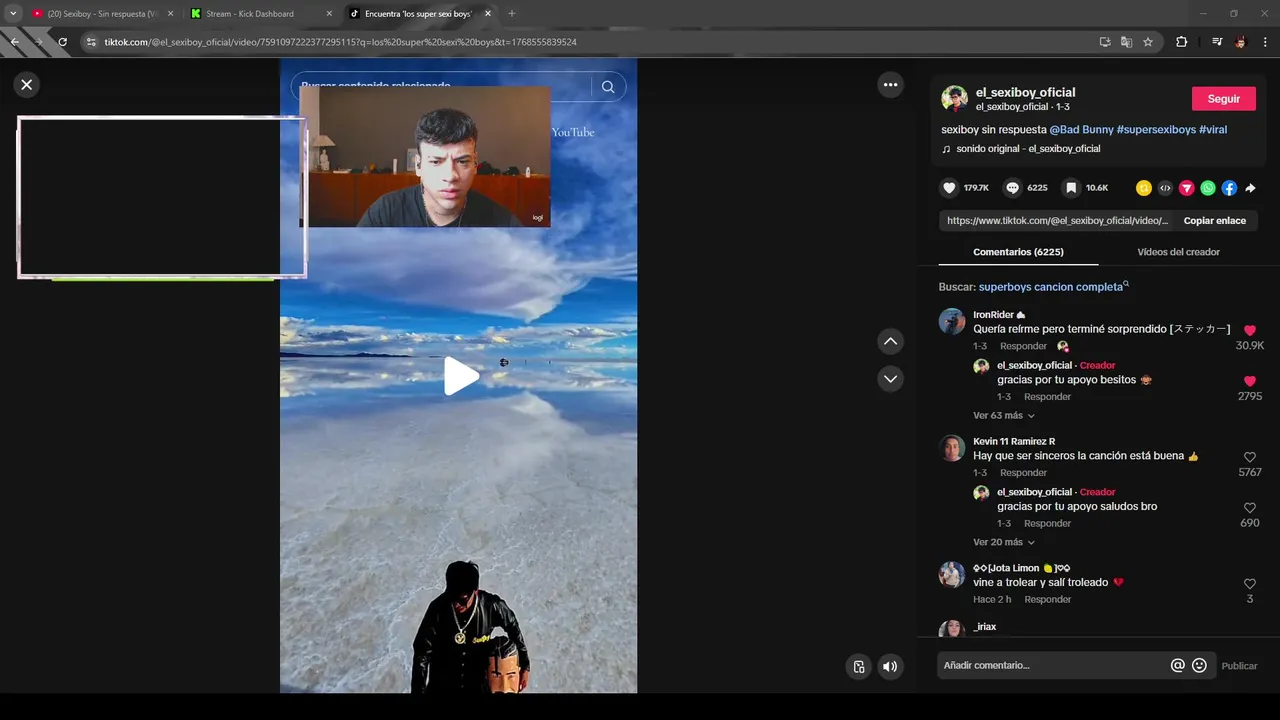1280x720 pixels.
Task: Switch to Comentarios (6225) tab
Action: point(1018,252)
